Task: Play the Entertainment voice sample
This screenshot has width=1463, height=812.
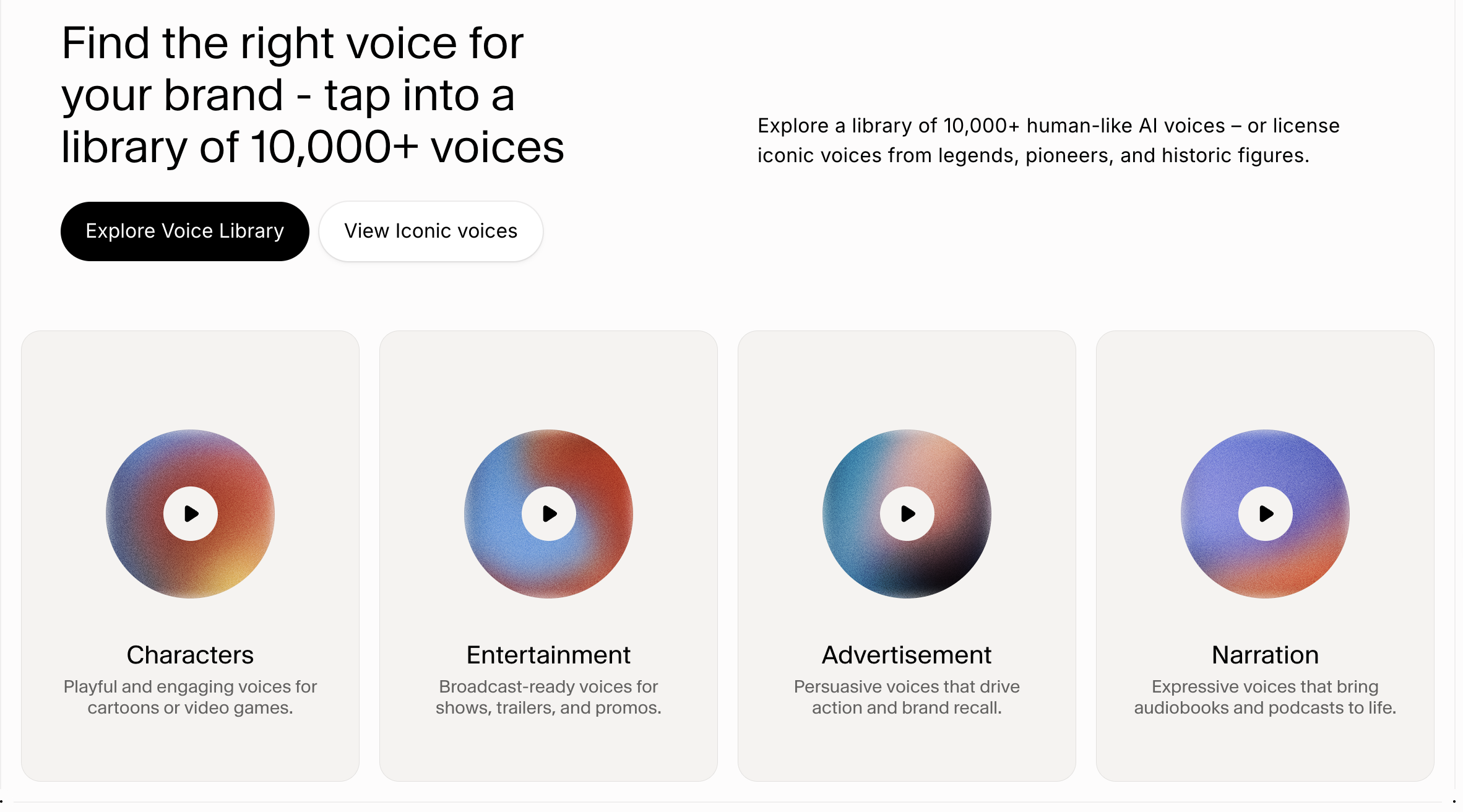Action: click(549, 513)
